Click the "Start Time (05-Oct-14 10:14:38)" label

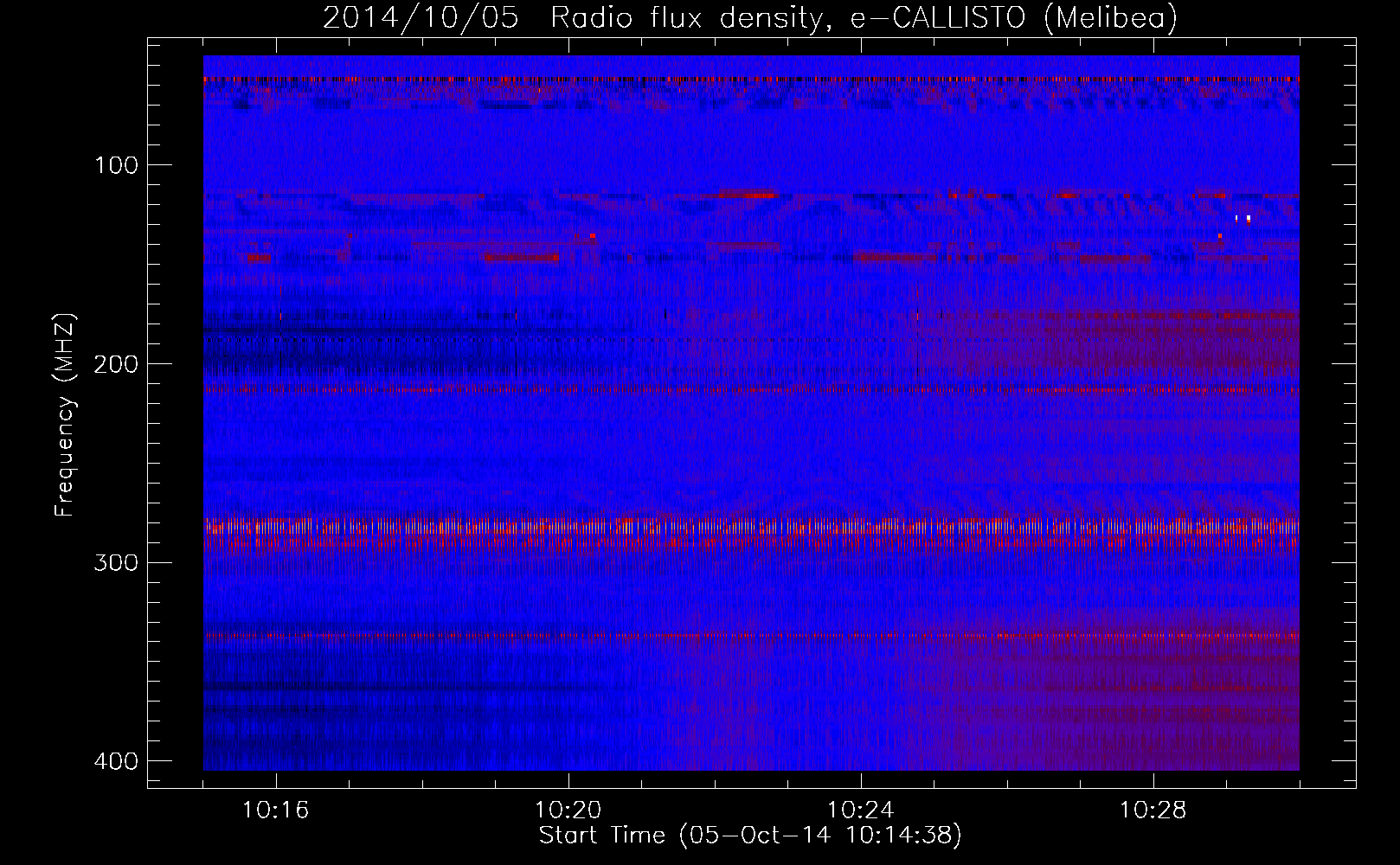[750, 835]
